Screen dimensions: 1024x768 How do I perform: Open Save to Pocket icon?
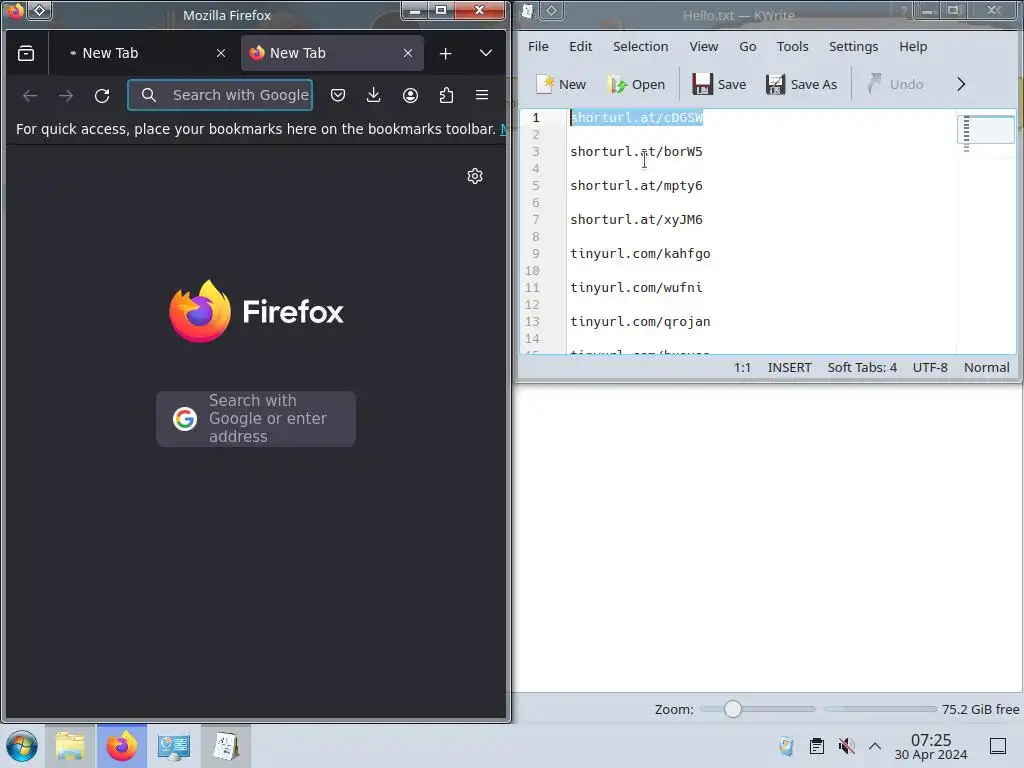click(x=338, y=95)
